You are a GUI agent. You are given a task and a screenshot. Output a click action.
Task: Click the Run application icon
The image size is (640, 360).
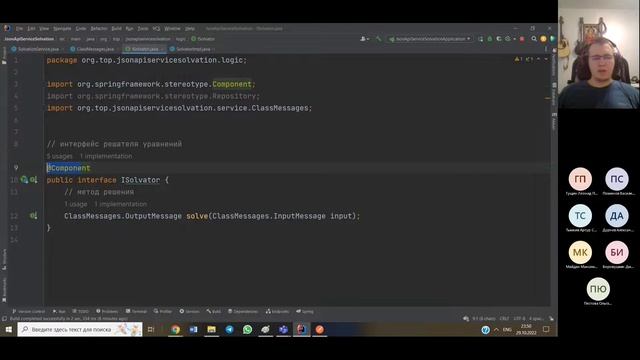coord(481,39)
